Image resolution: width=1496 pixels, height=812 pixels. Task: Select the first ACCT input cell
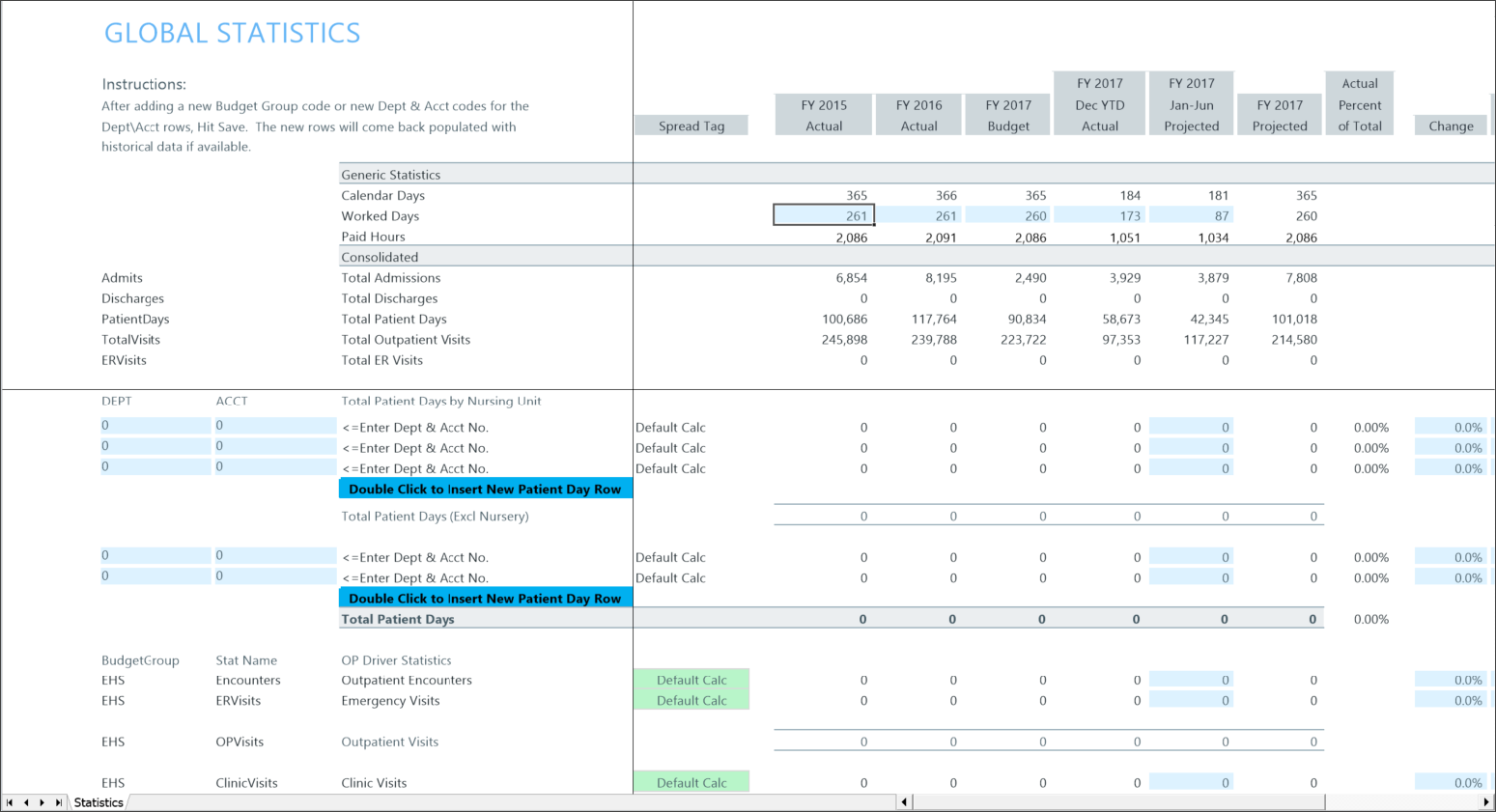274,426
